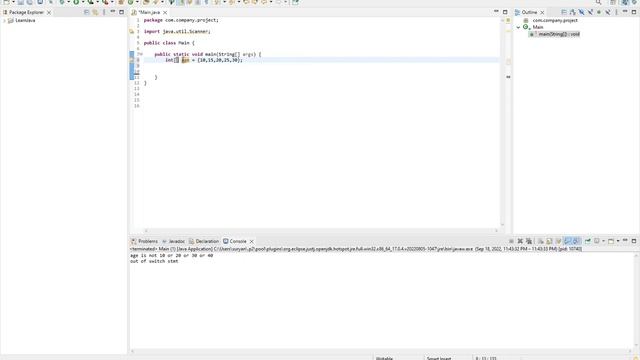Toggle Sort in Outline toolbar

pyautogui.click(x=573, y=12)
